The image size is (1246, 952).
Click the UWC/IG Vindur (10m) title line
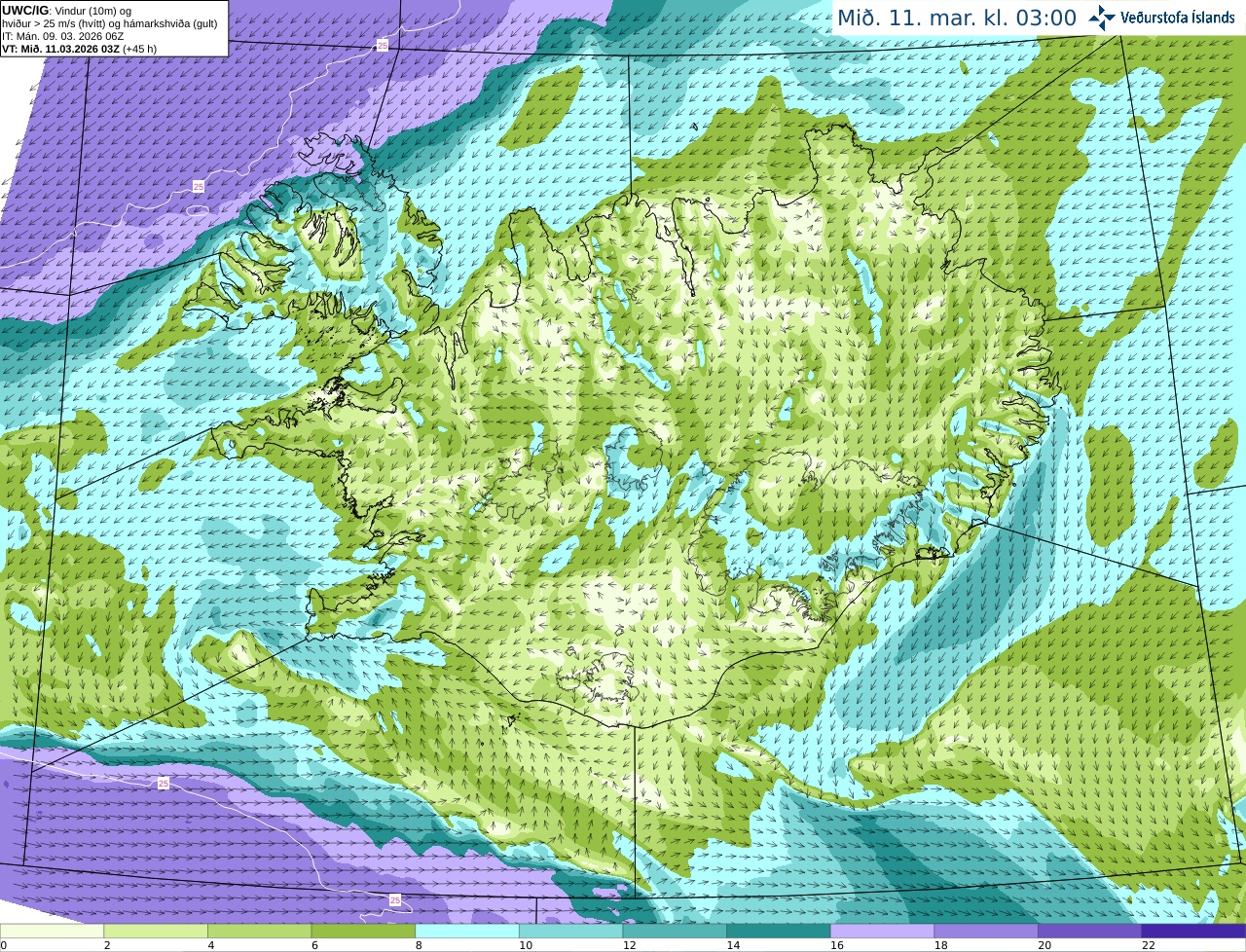[67, 11]
